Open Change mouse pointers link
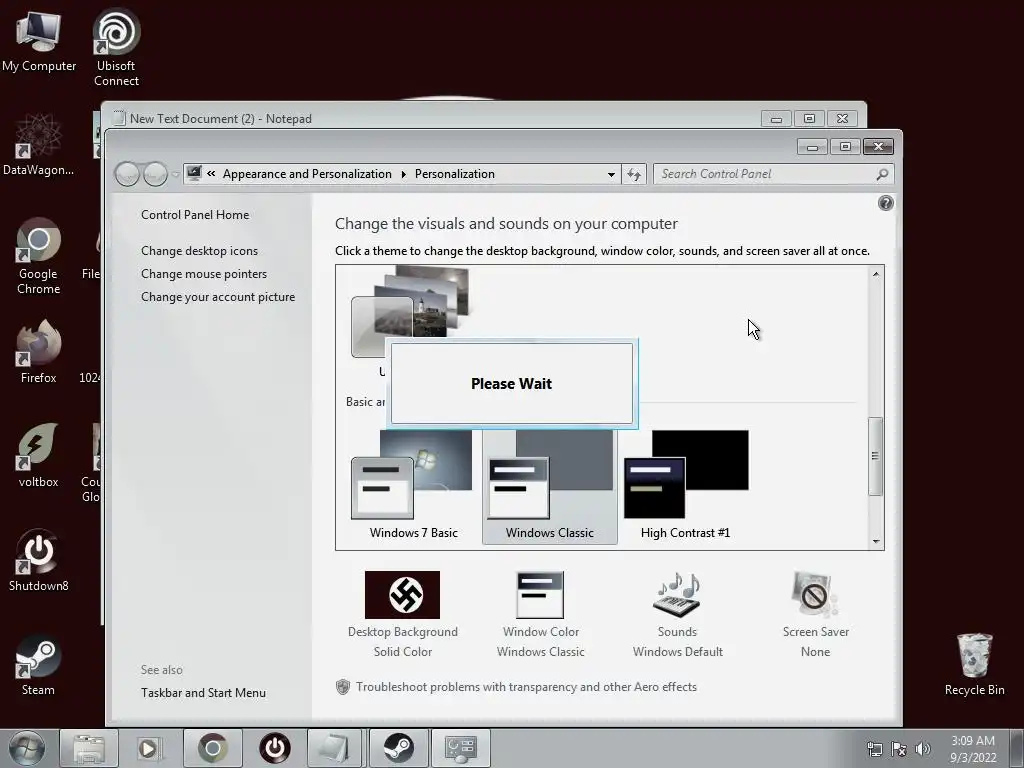 coord(204,274)
